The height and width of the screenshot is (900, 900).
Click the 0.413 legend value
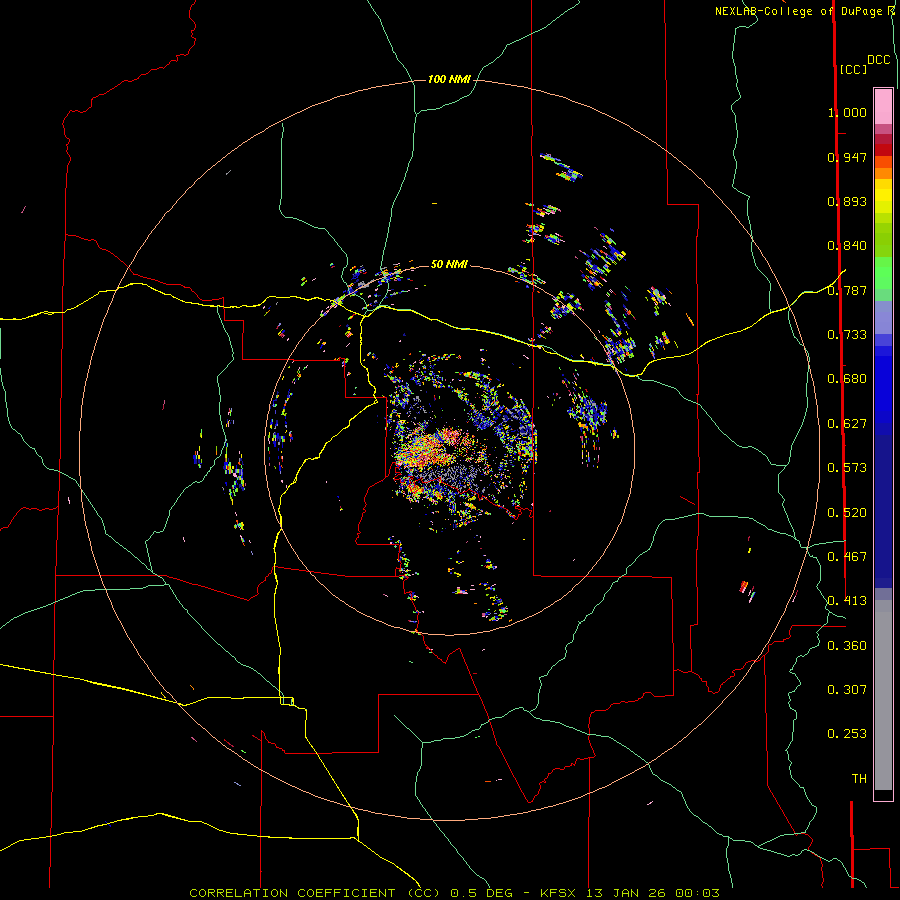[x=847, y=601]
